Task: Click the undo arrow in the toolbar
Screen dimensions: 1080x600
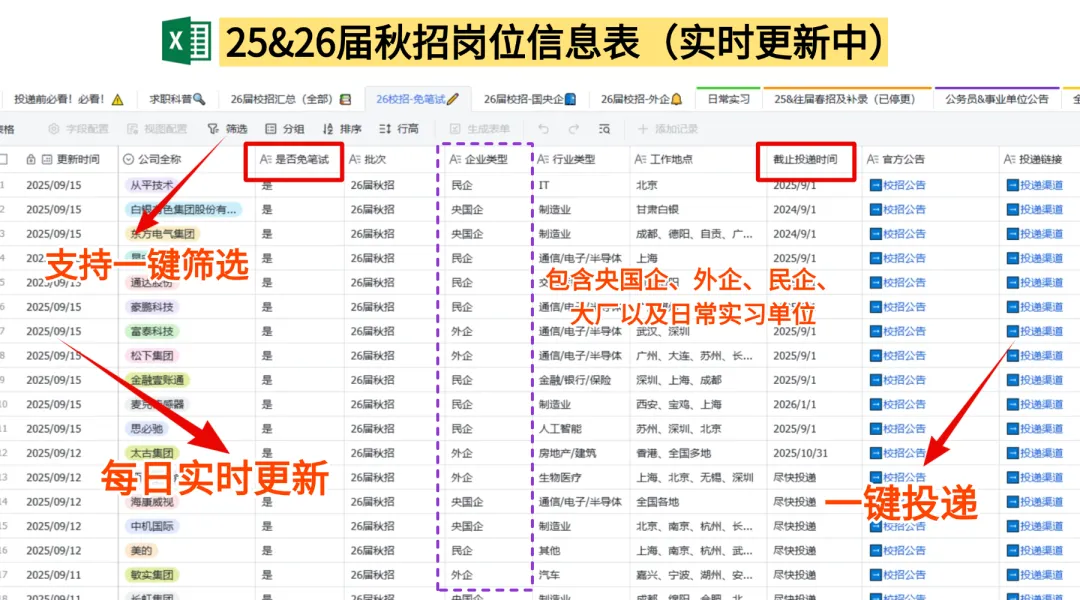Action: (543, 129)
